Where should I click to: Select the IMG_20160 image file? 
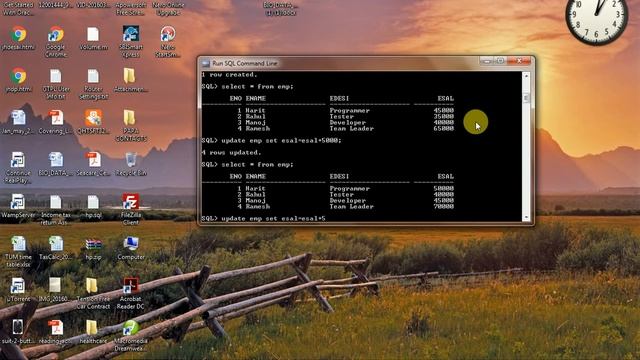pyautogui.click(x=55, y=285)
